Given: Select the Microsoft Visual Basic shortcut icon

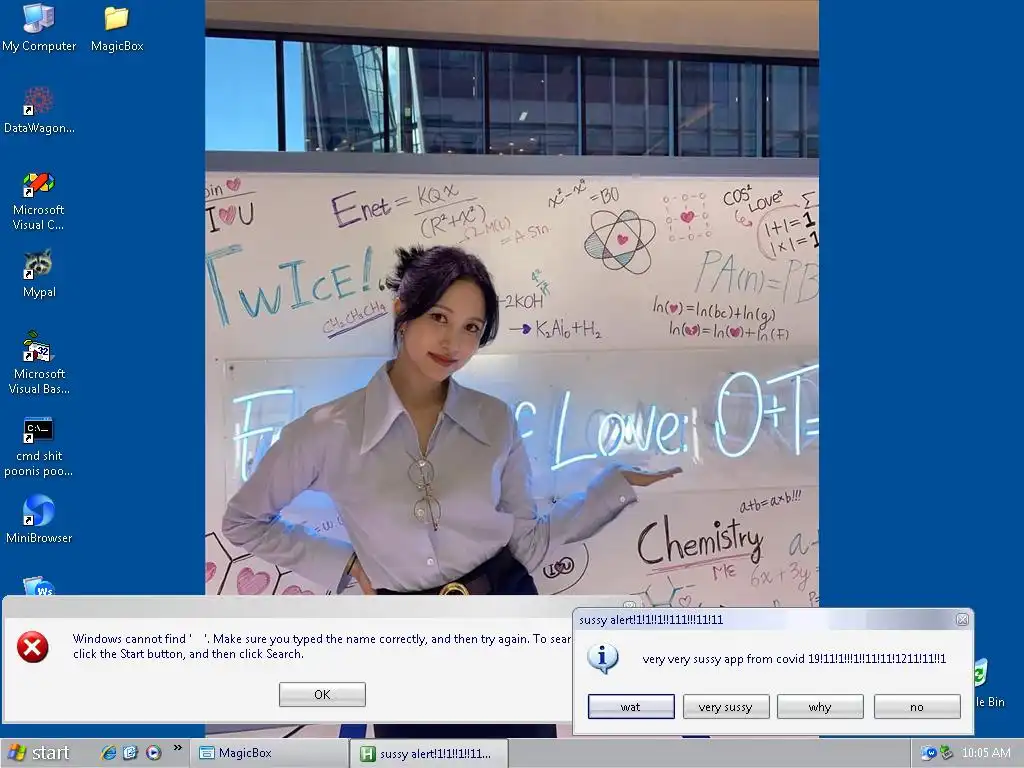Looking at the screenshot, I should pyautogui.click(x=39, y=347).
